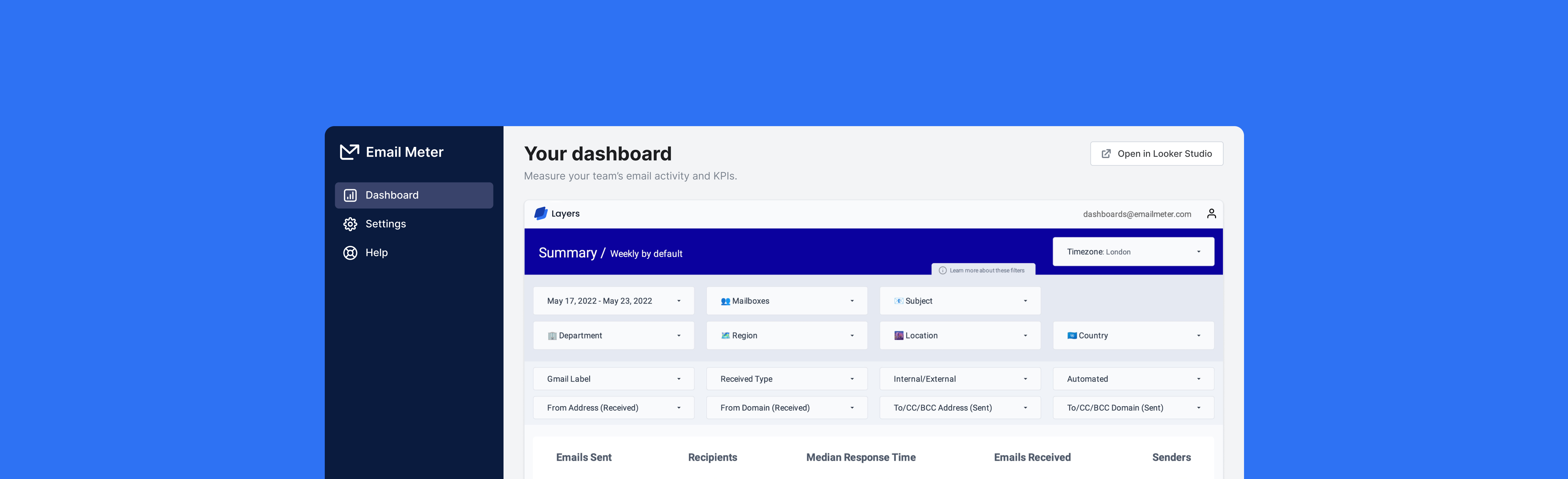Expand the Mailboxes filter dropdown
Image resolution: width=1568 pixels, height=479 pixels.
coord(787,301)
